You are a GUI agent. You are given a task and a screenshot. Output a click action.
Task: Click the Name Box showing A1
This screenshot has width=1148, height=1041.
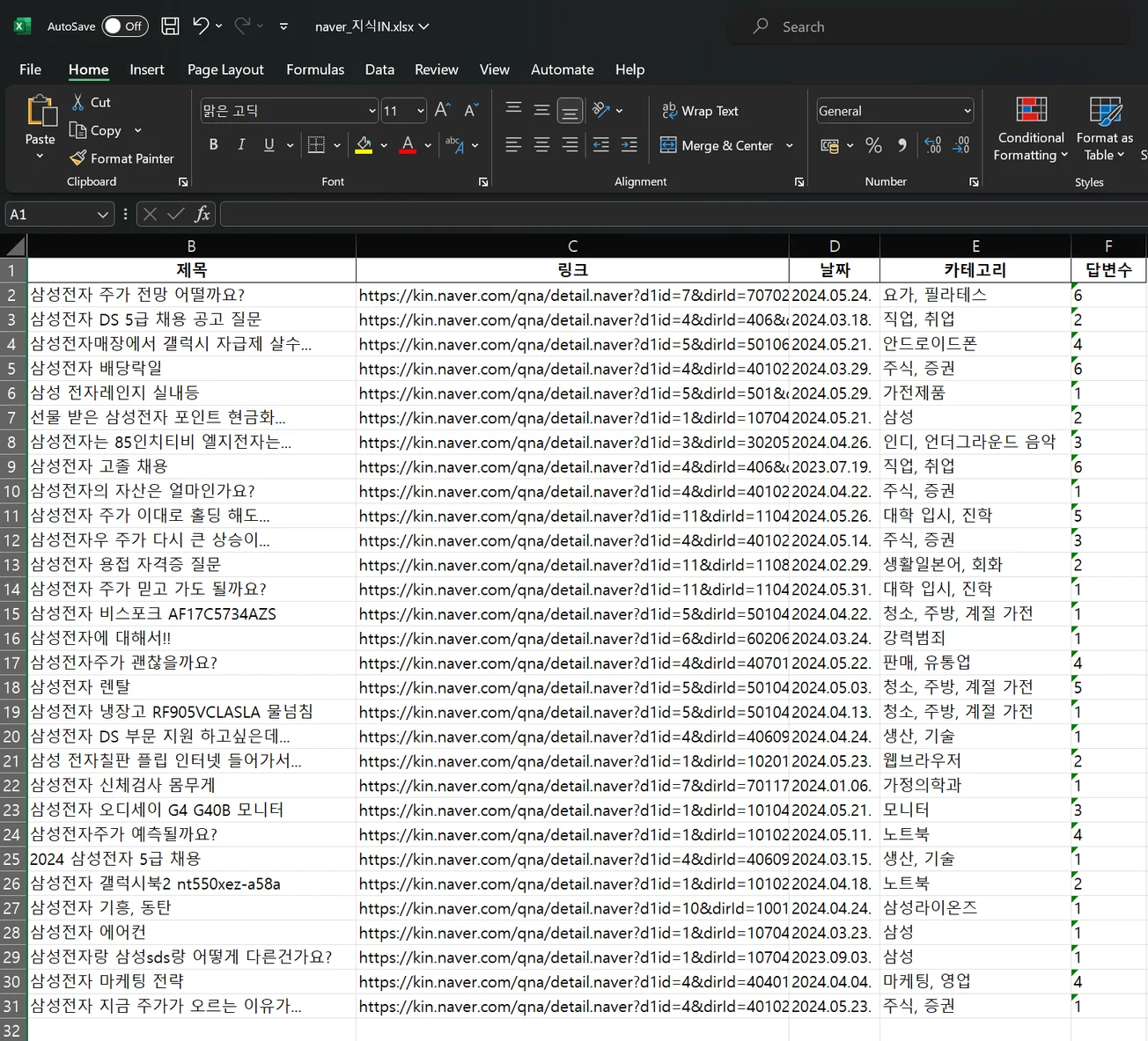(49, 214)
